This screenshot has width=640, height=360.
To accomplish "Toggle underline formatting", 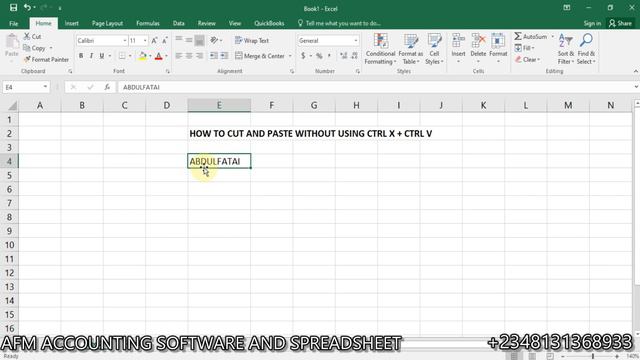I will [x=102, y=56].
